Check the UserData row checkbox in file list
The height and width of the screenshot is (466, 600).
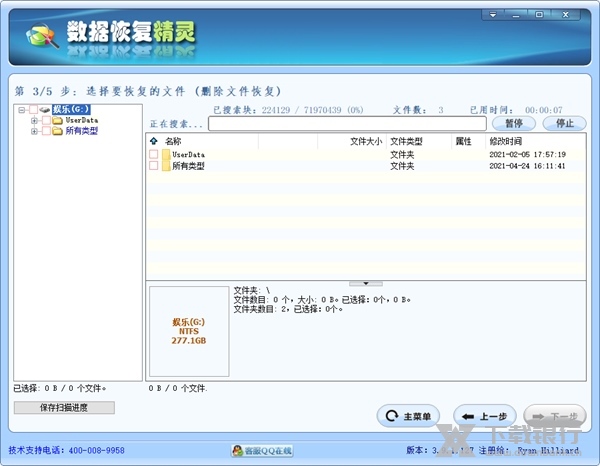tap(153, 154)
